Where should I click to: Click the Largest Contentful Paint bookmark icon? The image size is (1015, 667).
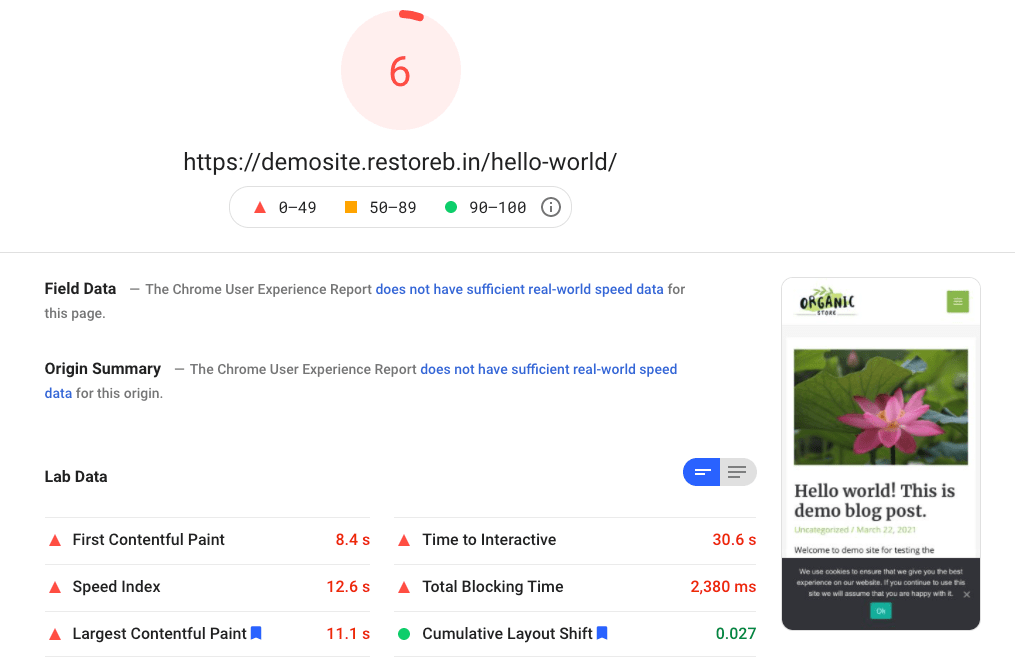256,633
